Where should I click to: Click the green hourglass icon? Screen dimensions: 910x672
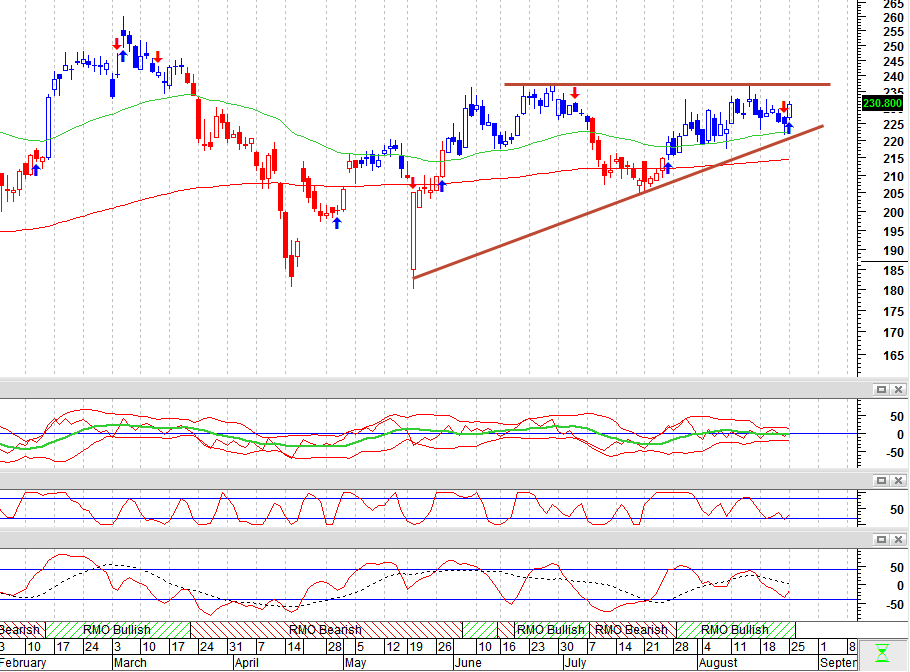882,653
